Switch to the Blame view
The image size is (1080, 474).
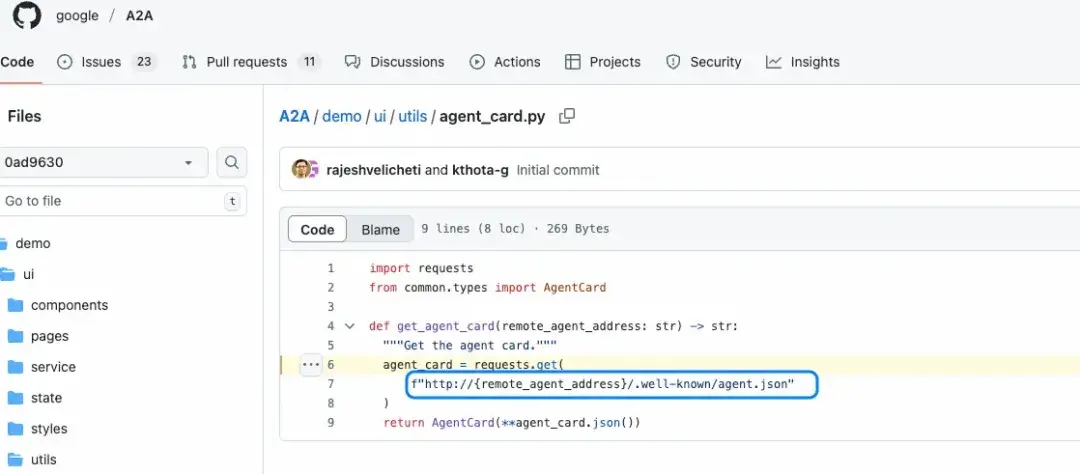(380, 229)
